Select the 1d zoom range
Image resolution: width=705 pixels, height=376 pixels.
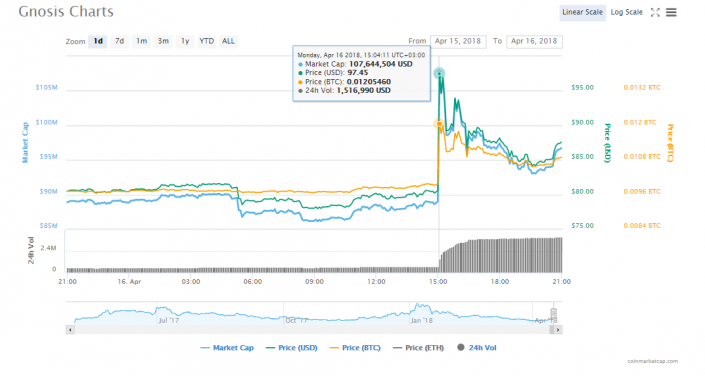pyautogui.click(x=98, y=41)
